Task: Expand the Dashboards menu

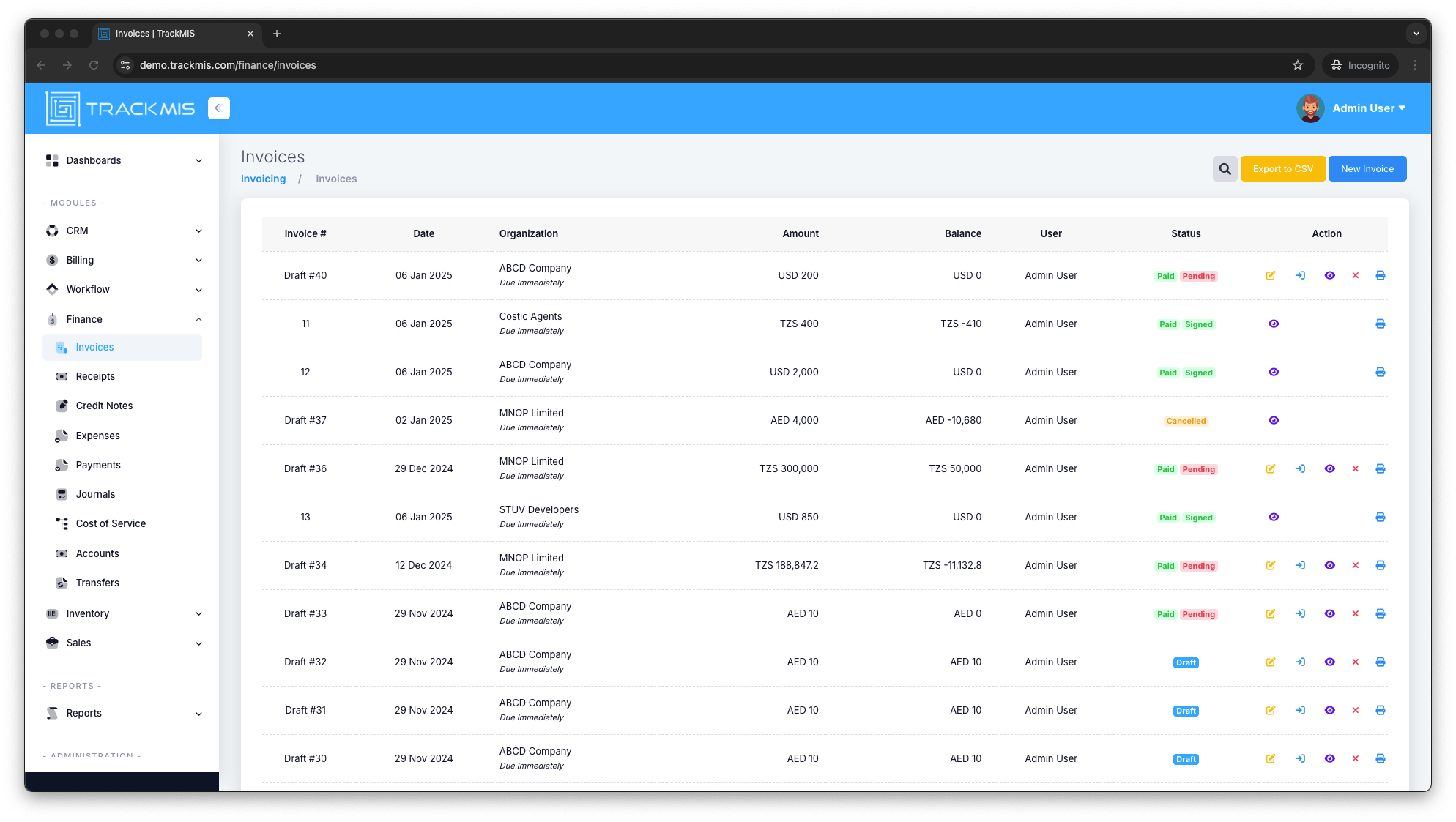Action: tap(123, 160)
